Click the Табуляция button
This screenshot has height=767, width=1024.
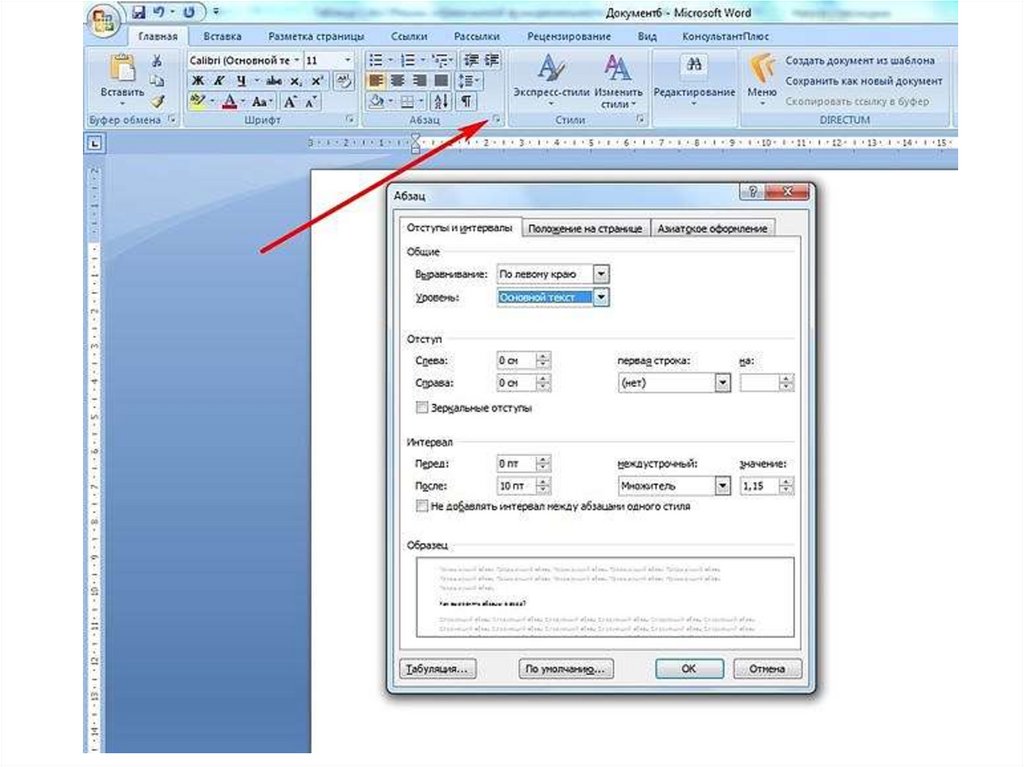[437, 669]
